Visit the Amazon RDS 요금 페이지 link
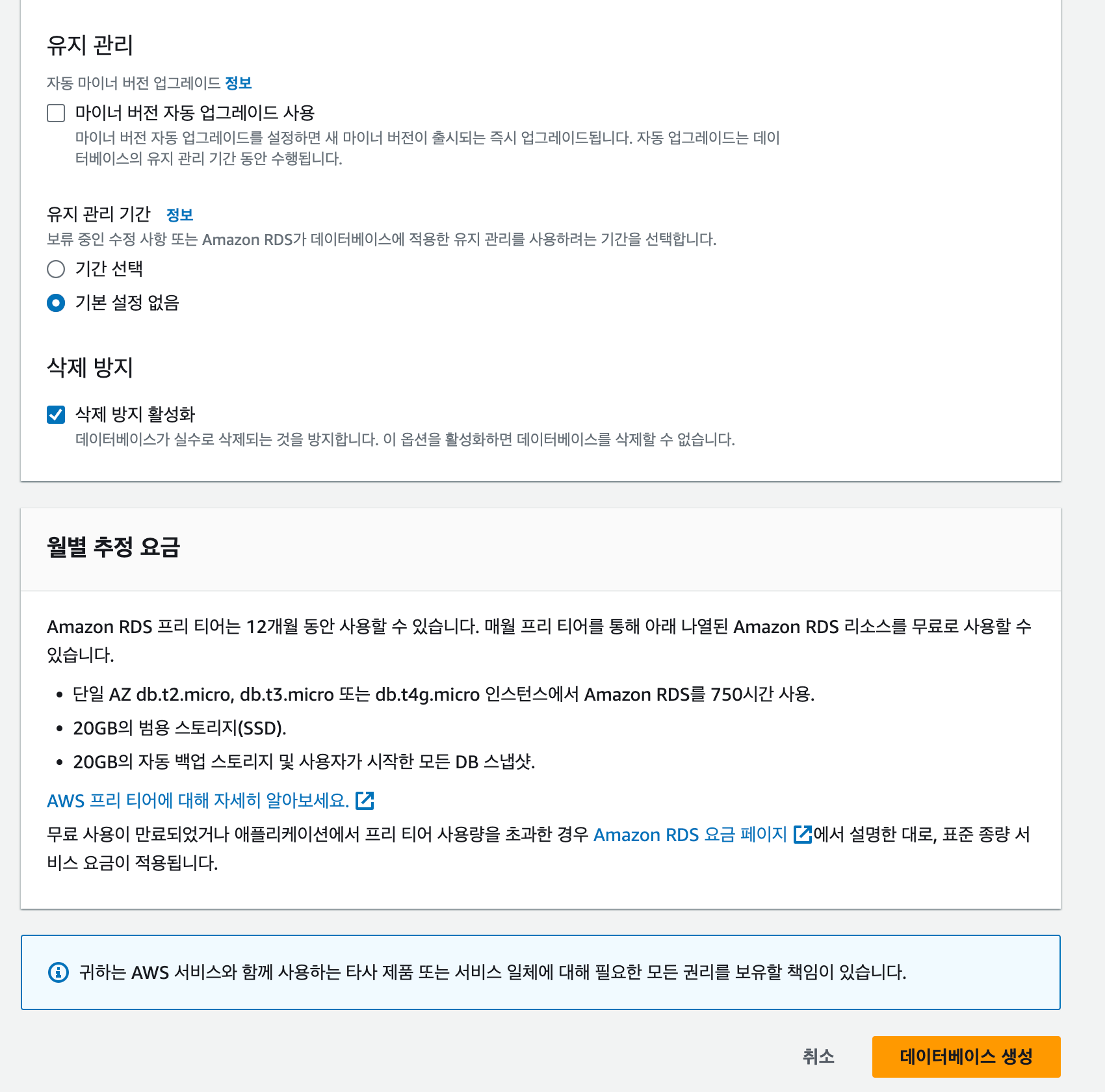This screenshot has width=1105, height=1092. click(x=690, y=835)
